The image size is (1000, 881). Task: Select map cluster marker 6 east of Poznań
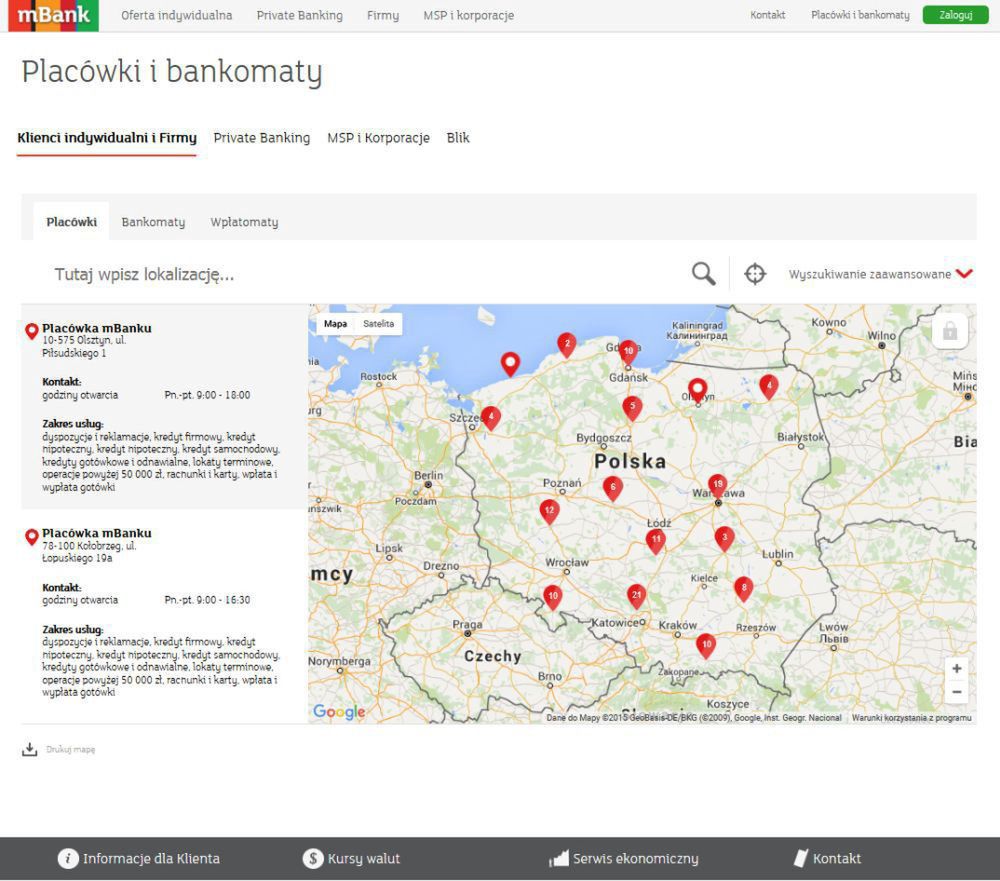coord(612,488)
